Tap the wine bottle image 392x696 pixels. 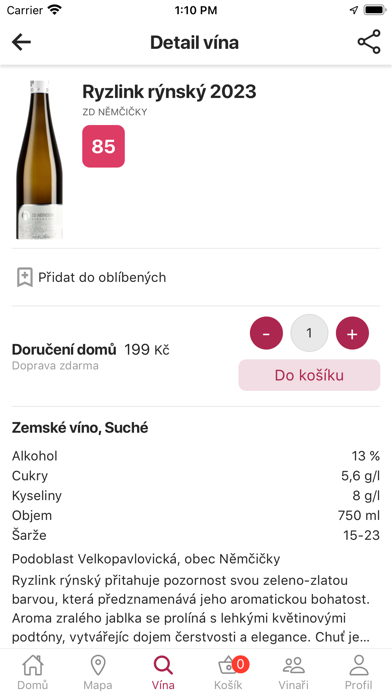[x=40, y=160]
